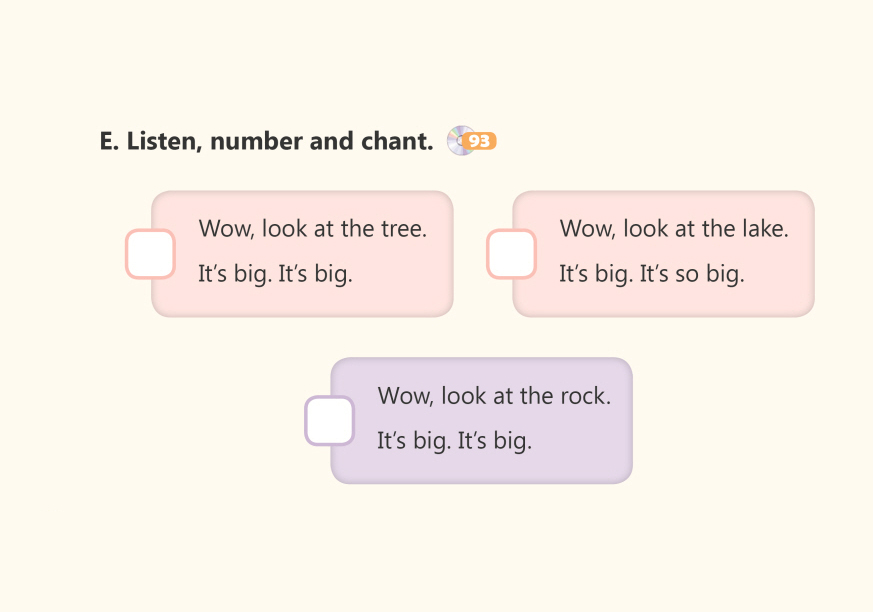Image resolution: width=873 pixels, height=612 pixels.
Task: Select the number box beside the lake chant
Action: point(511,254)
